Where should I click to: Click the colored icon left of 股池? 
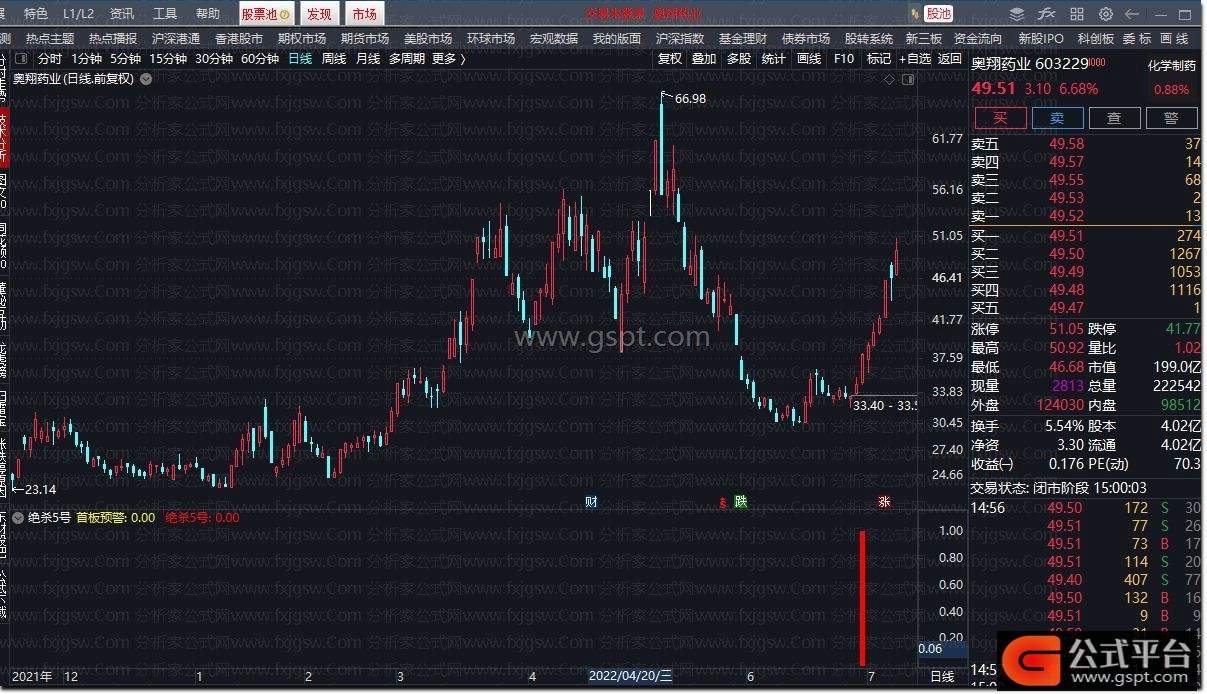pos(916,14)
